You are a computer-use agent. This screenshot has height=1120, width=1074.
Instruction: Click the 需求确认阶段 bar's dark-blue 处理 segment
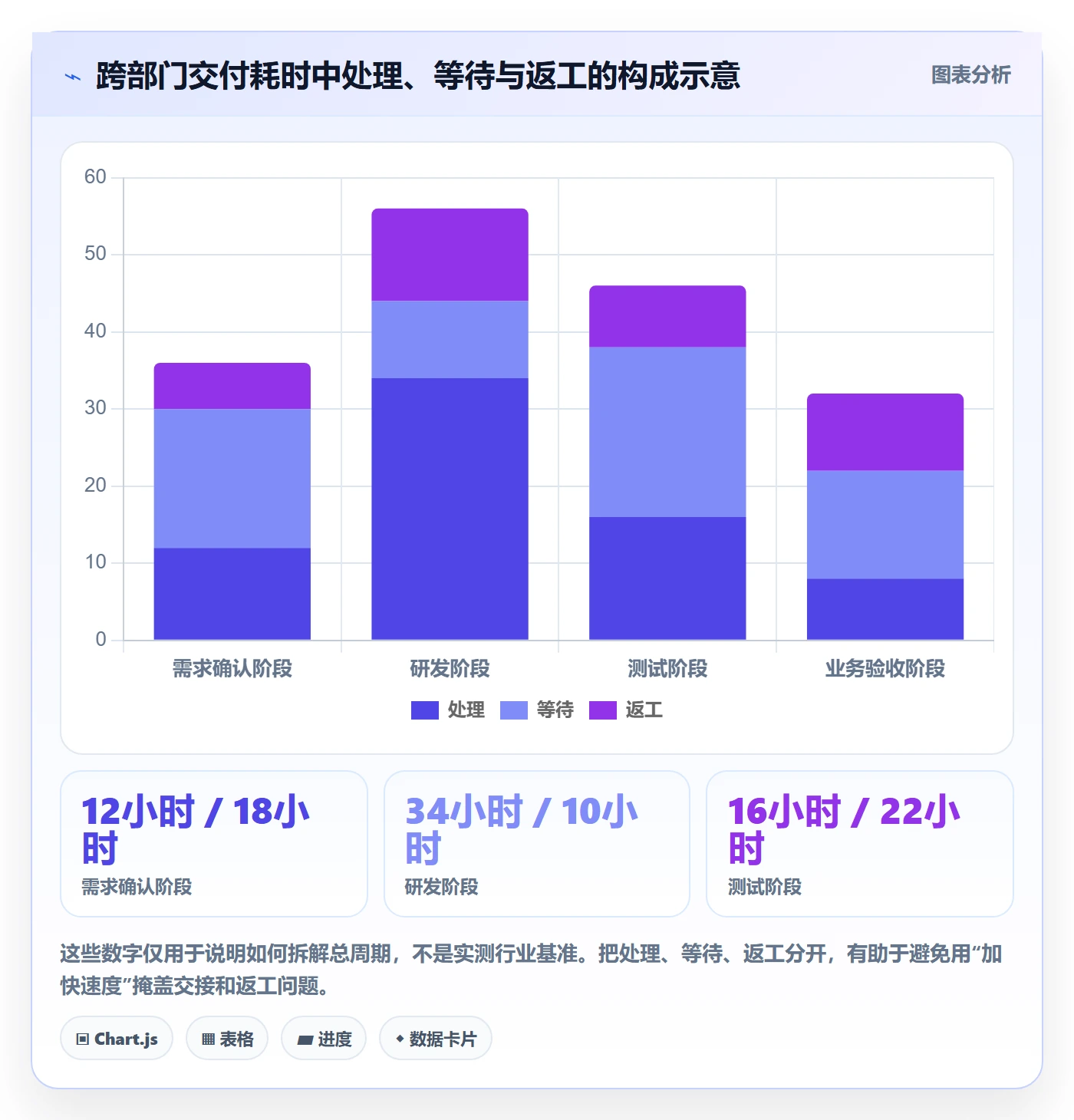tap(232, 594)
